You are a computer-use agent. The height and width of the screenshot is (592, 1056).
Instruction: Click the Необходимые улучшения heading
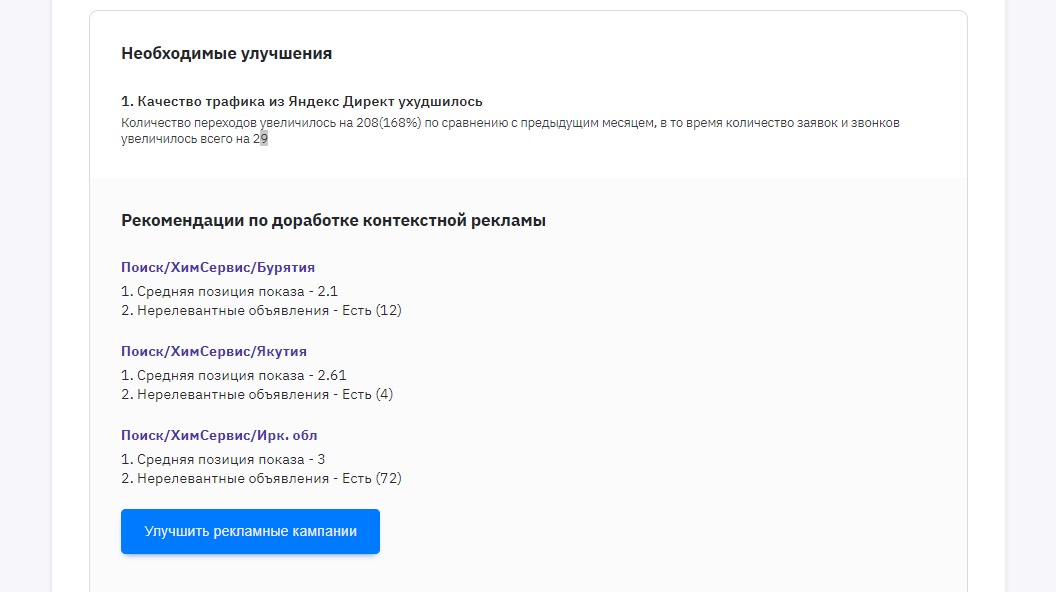pyautogui.click(x=226, y=53)
